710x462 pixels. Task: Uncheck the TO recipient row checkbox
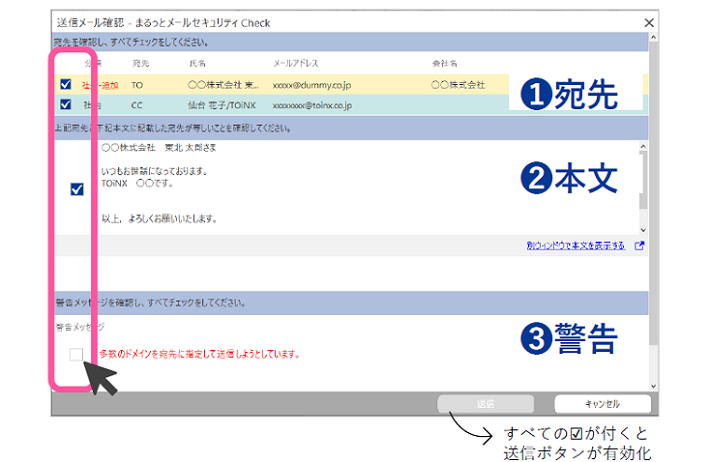66,85
